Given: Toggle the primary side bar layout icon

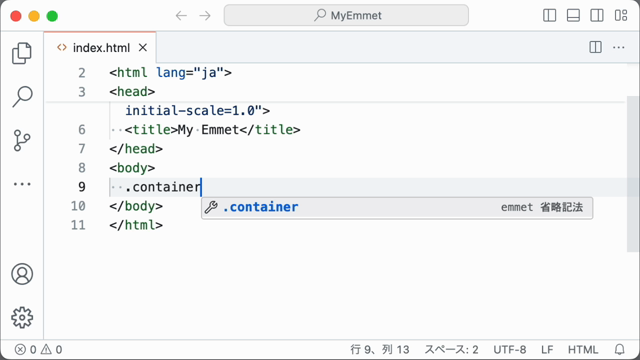Looking at the screenshot, I should (549, 16).
